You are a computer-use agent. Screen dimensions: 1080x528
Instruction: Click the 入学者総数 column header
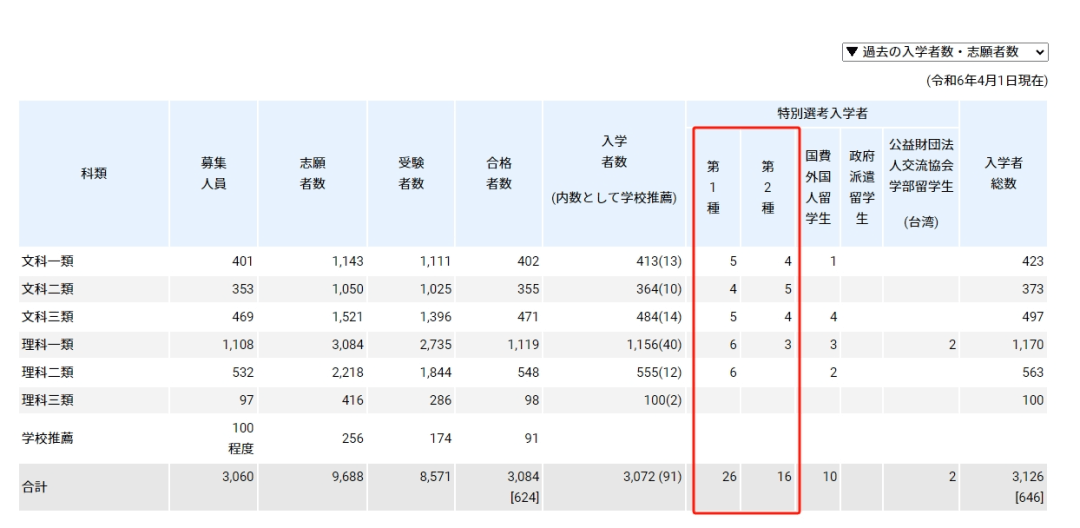point(1003,173)
